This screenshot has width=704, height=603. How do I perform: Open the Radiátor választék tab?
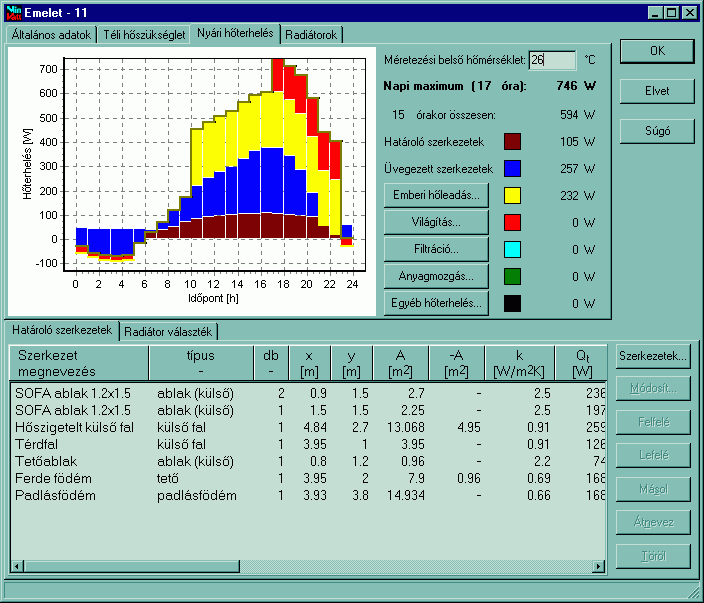[x=168, y=332]
